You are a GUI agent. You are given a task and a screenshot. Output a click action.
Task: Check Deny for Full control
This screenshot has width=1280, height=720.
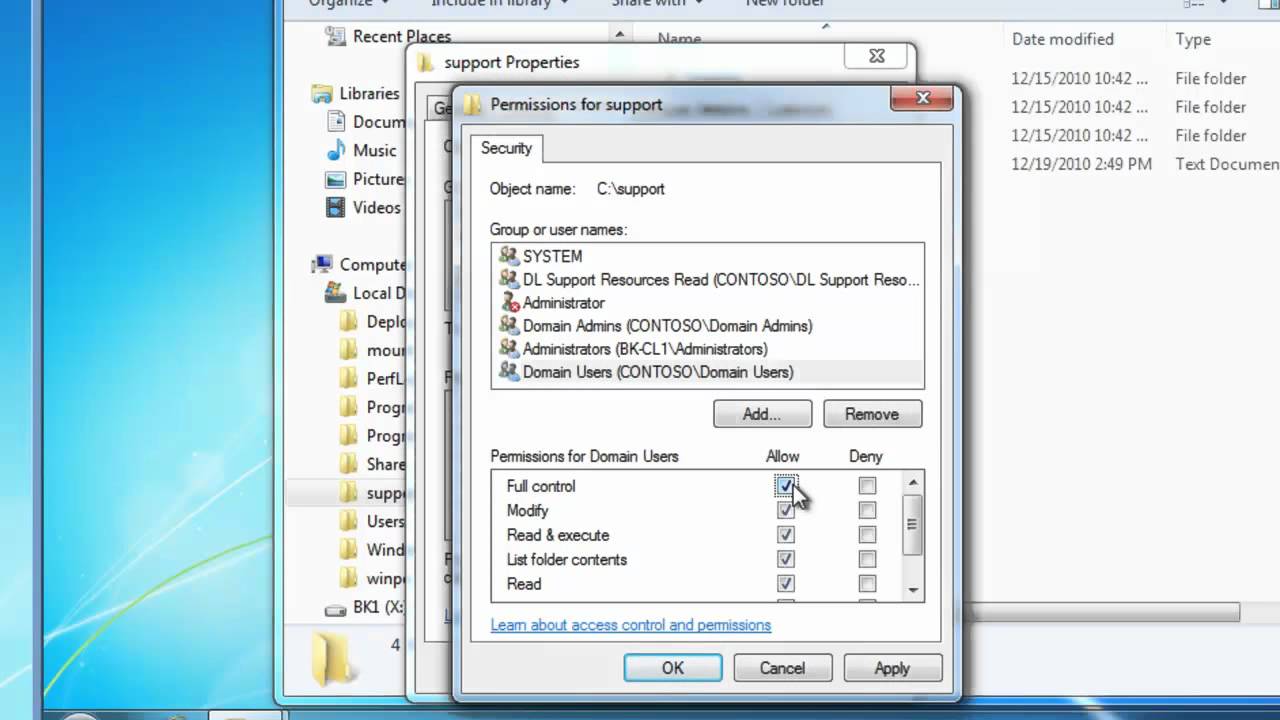point(867,486)
